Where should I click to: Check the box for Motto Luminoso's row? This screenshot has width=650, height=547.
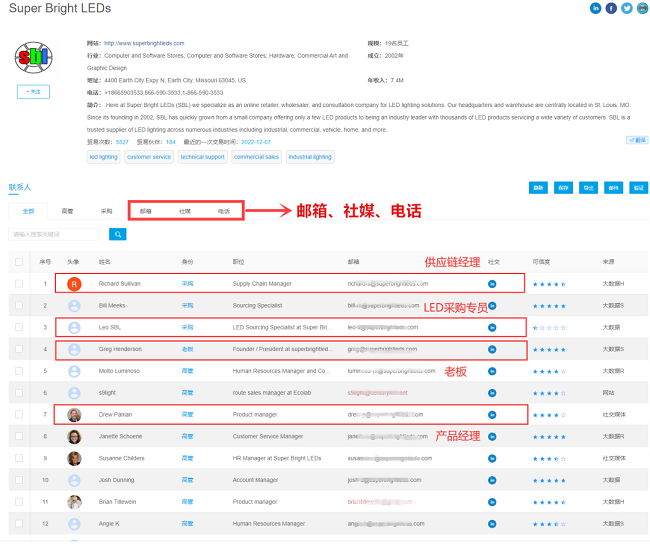click(19, 371)
